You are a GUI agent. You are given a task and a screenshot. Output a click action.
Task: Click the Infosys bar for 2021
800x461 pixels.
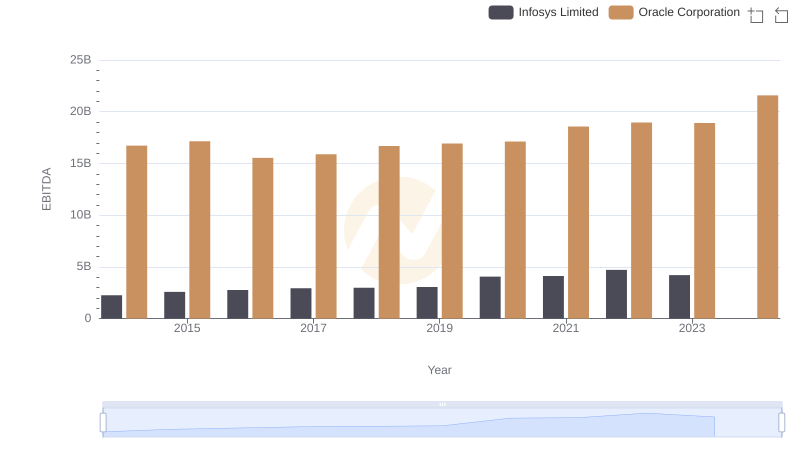click(x=554, y=297)
